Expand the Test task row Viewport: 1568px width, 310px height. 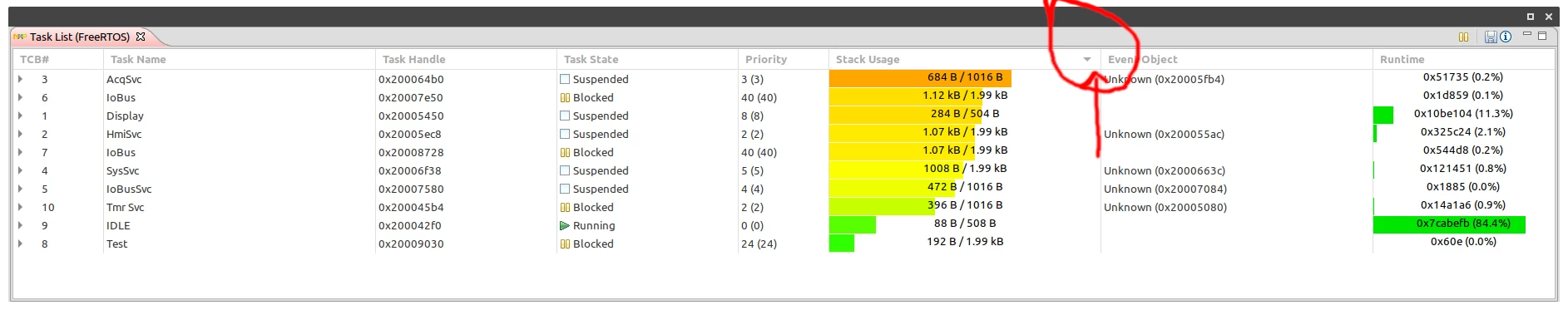pyautogui.click(x=20, y=244)
